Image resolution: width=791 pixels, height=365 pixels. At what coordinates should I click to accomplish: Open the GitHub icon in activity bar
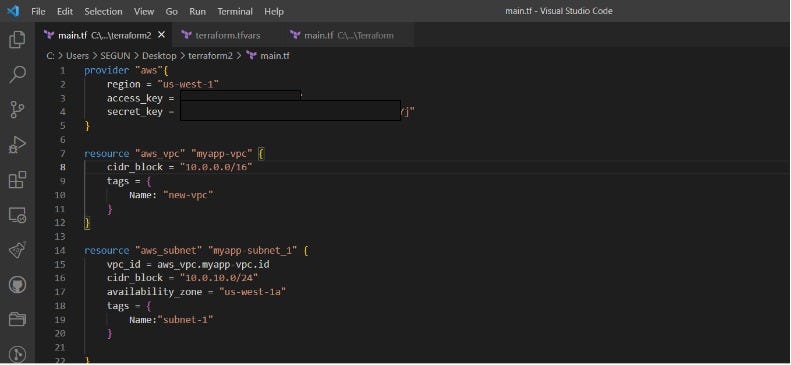tap(17, 285)
